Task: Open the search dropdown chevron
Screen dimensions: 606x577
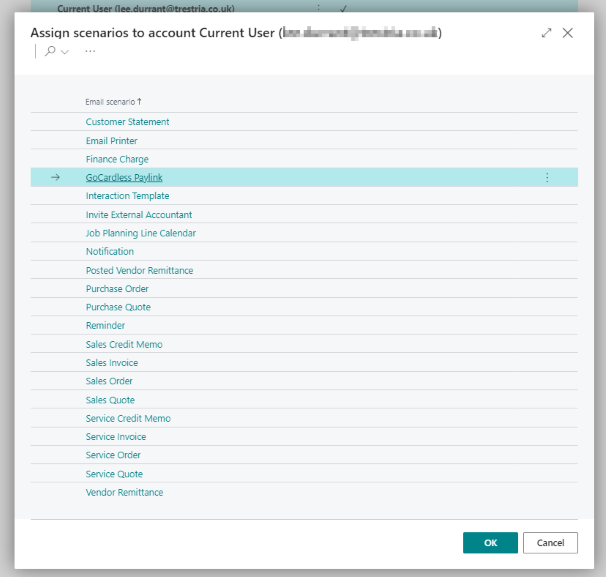Action: click(x=65, y=51)
